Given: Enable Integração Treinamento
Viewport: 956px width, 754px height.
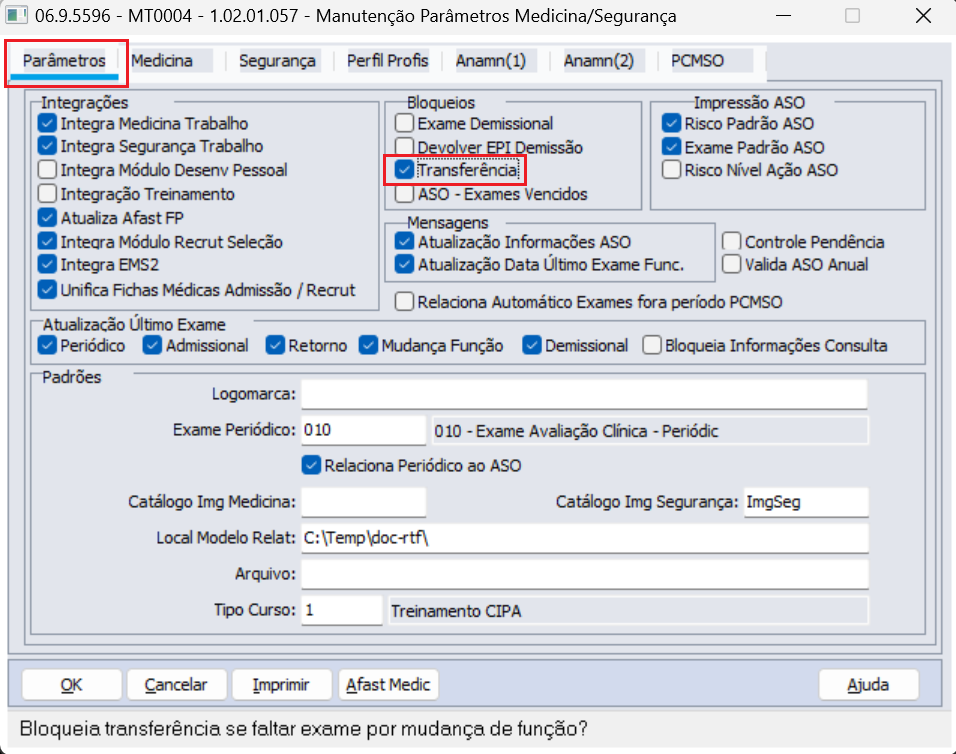Looking at the screenshot, I should click(46, 195).
